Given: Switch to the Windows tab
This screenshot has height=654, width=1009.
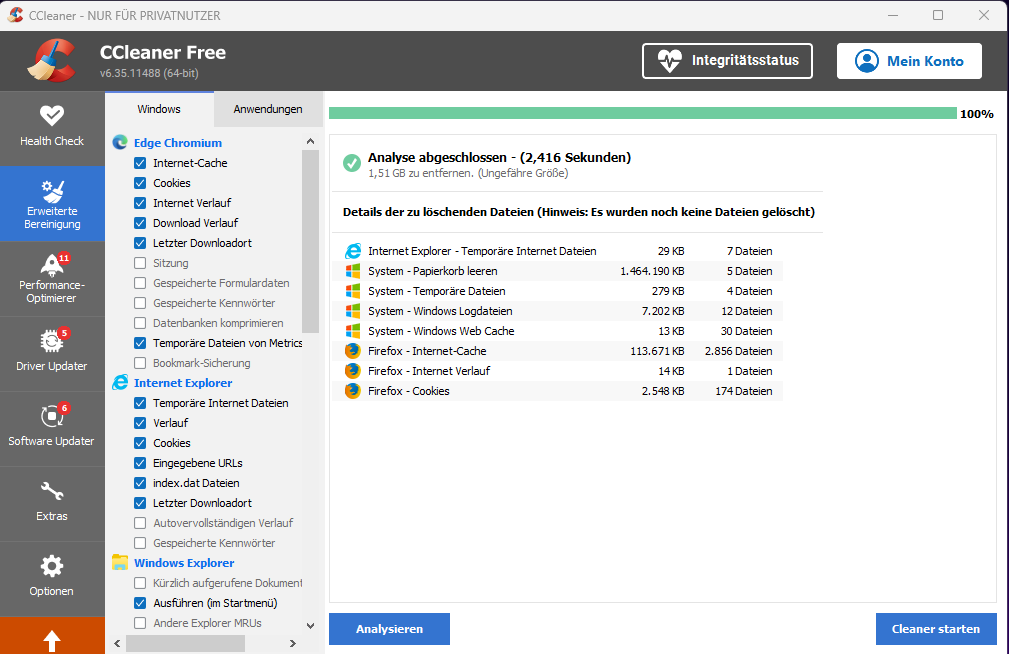Looking at the screenshot, I should click(x=159, y=109).
